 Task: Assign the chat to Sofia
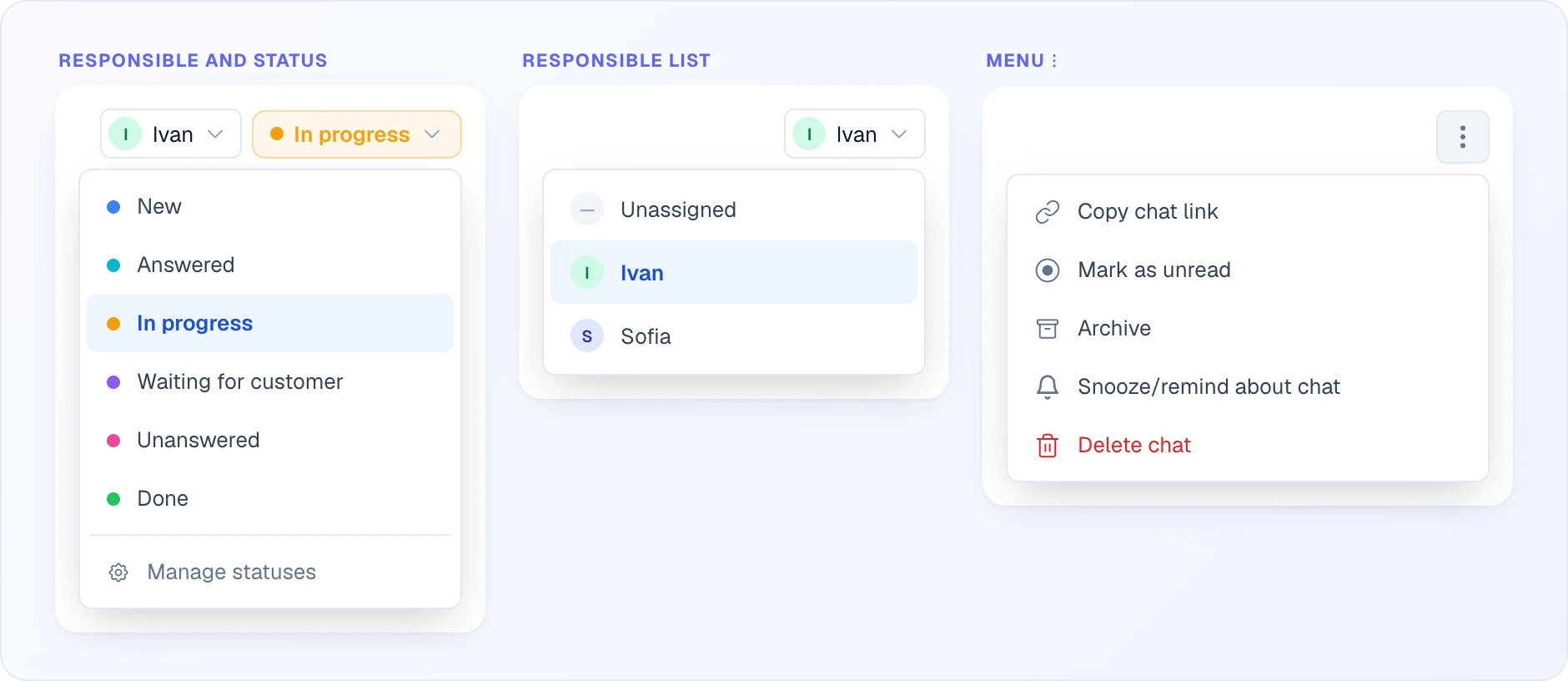[734, 336]
